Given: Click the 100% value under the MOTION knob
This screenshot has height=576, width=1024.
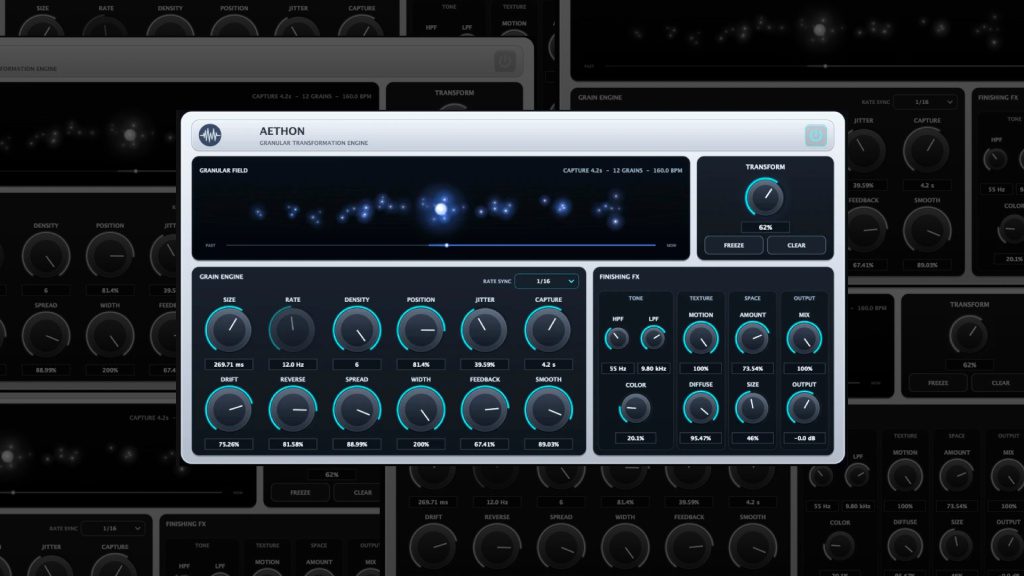Looking at the screenshot, I should [701, 368].
